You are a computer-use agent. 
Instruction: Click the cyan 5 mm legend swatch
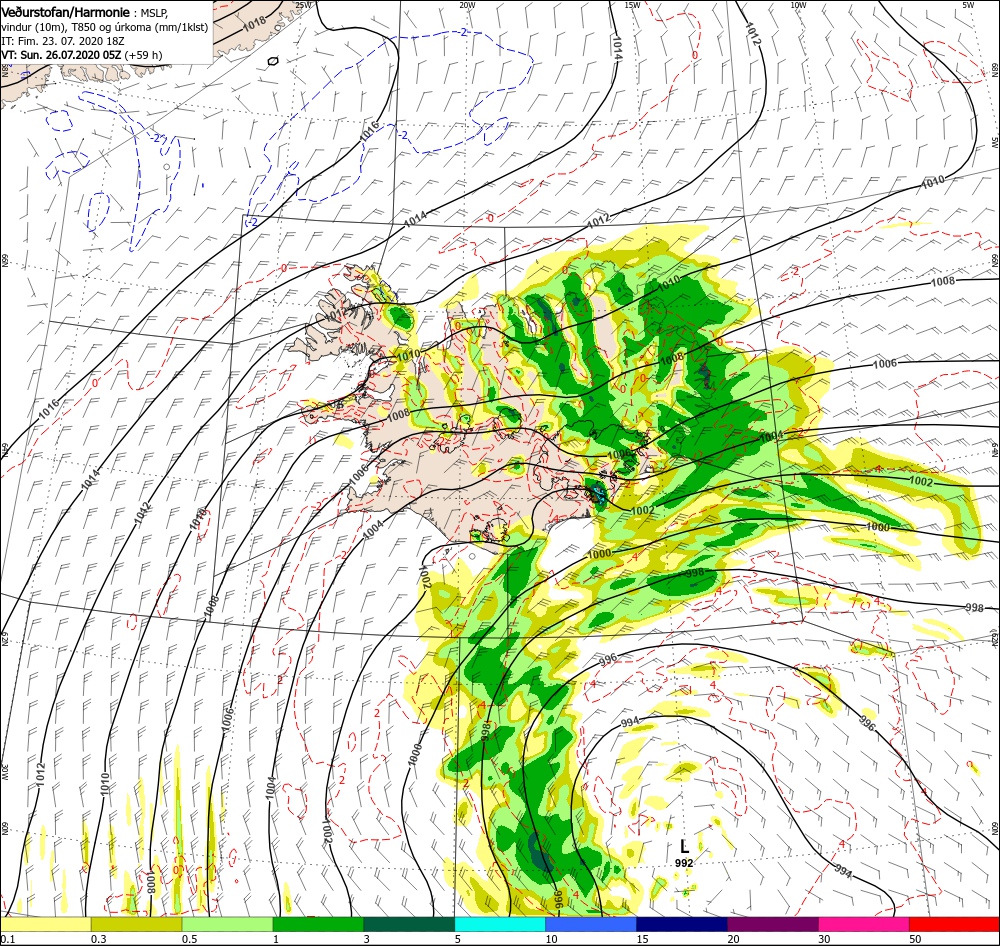click(x=500, y=924)
